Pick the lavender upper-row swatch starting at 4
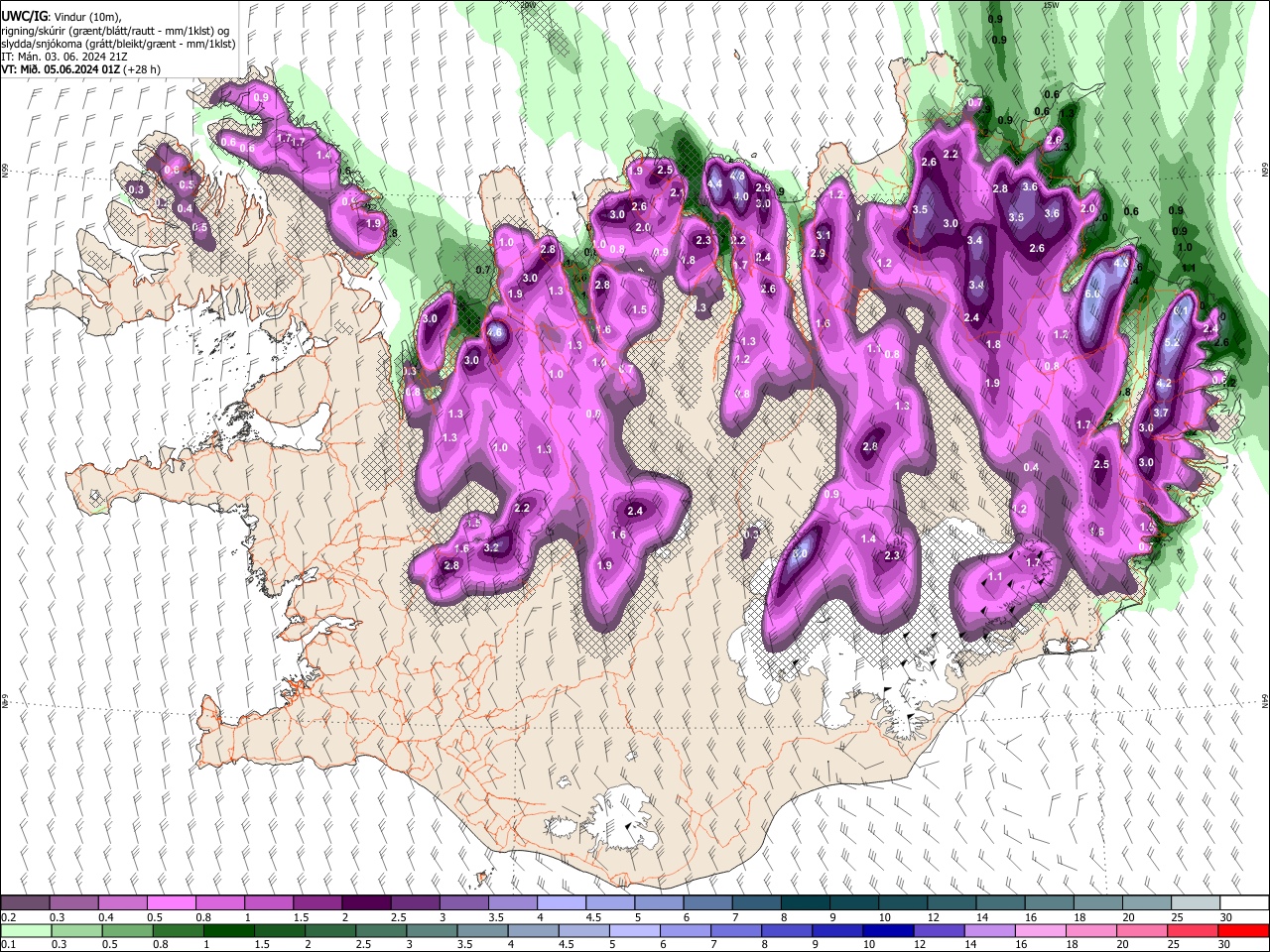The width and height of the screenshot is (1270, 952). click(560, 903)
